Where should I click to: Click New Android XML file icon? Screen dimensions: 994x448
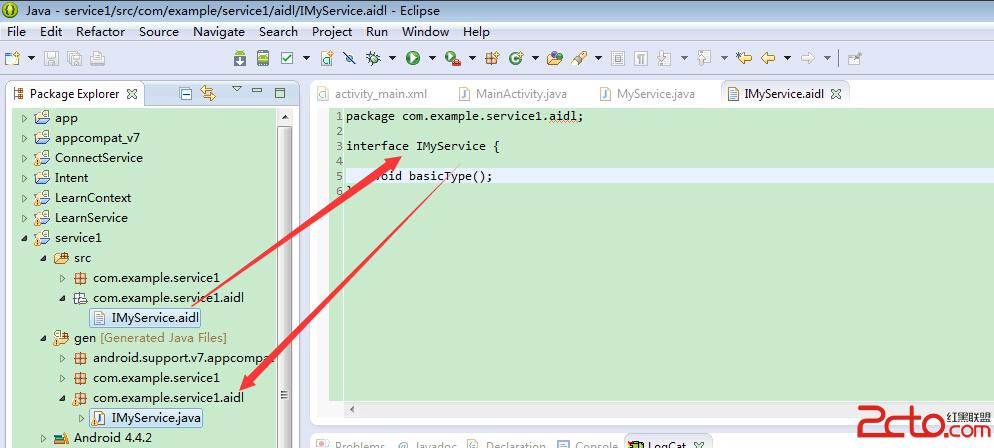[x=326, y=58]
